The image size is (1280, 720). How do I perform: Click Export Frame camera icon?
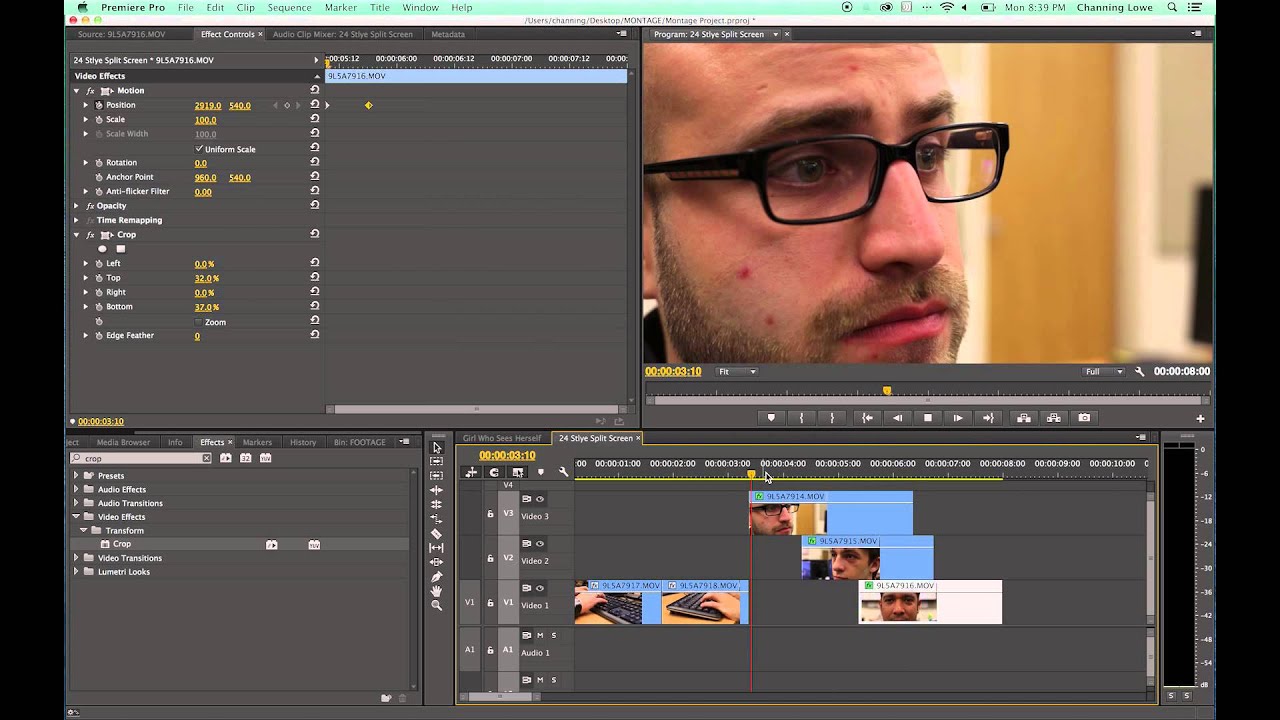(1084, 418)
